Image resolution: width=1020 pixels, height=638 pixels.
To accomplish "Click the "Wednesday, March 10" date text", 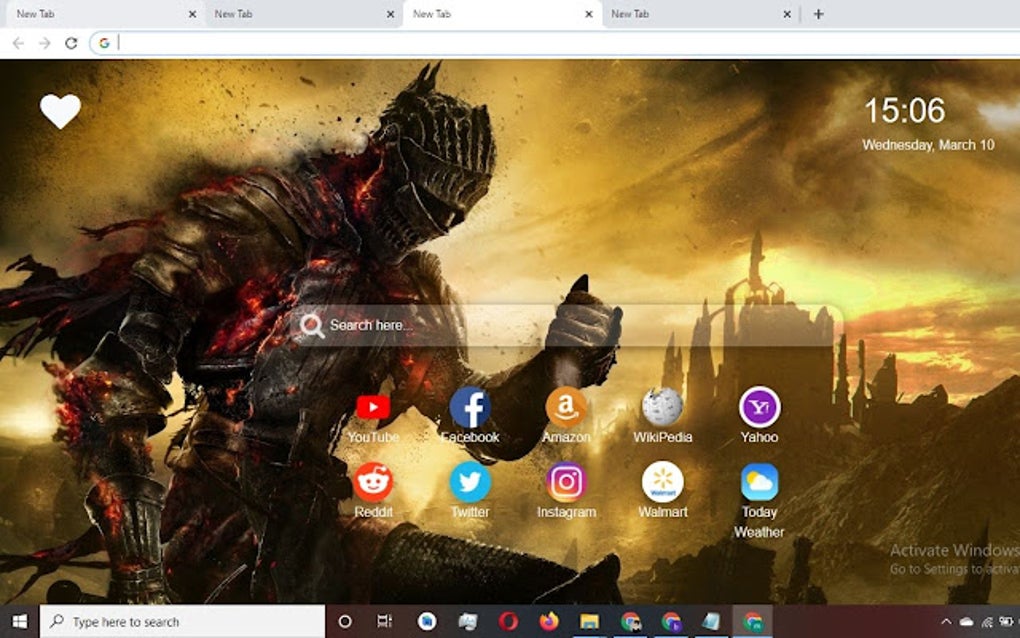I will click(x=928, y=145).
